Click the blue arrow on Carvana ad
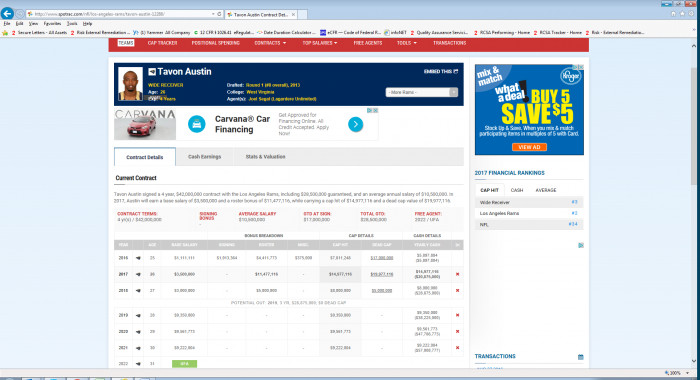The width and height of the screenshot is (700, 380). [355, 124]
